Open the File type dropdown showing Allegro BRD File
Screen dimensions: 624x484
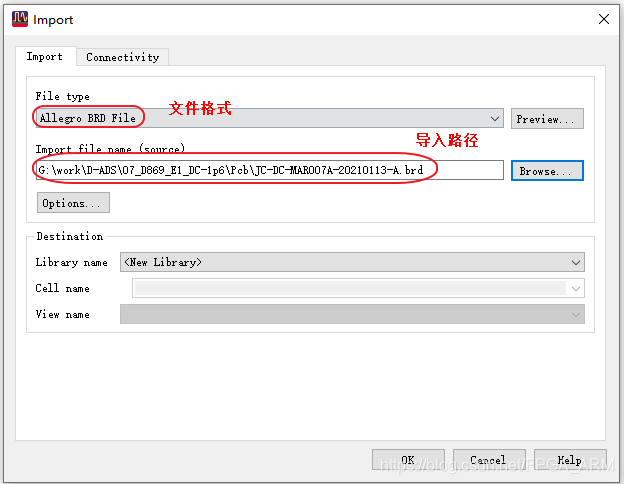click(x=270, y=118)
